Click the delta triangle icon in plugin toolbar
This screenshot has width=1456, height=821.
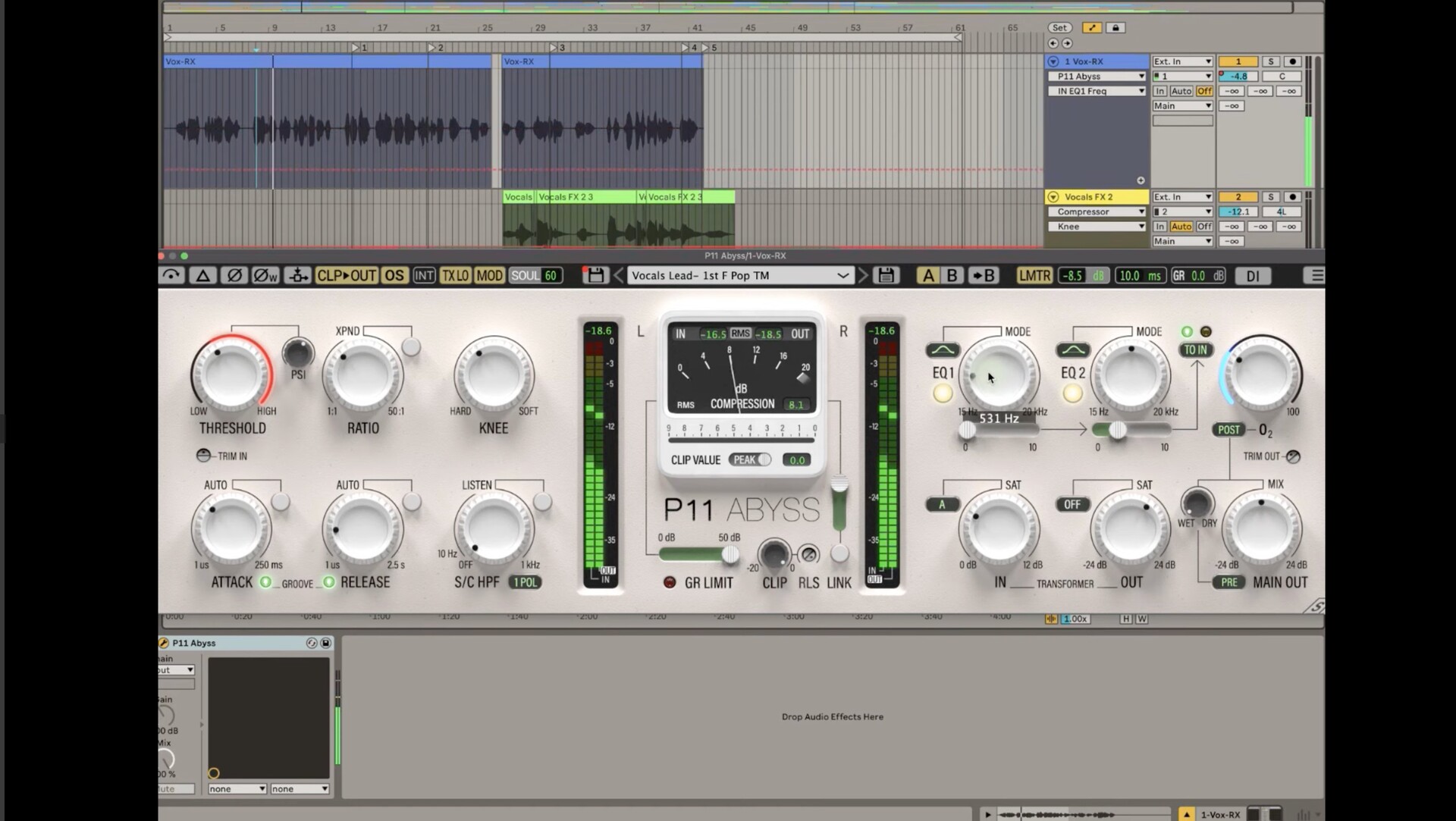coord(202,275)
